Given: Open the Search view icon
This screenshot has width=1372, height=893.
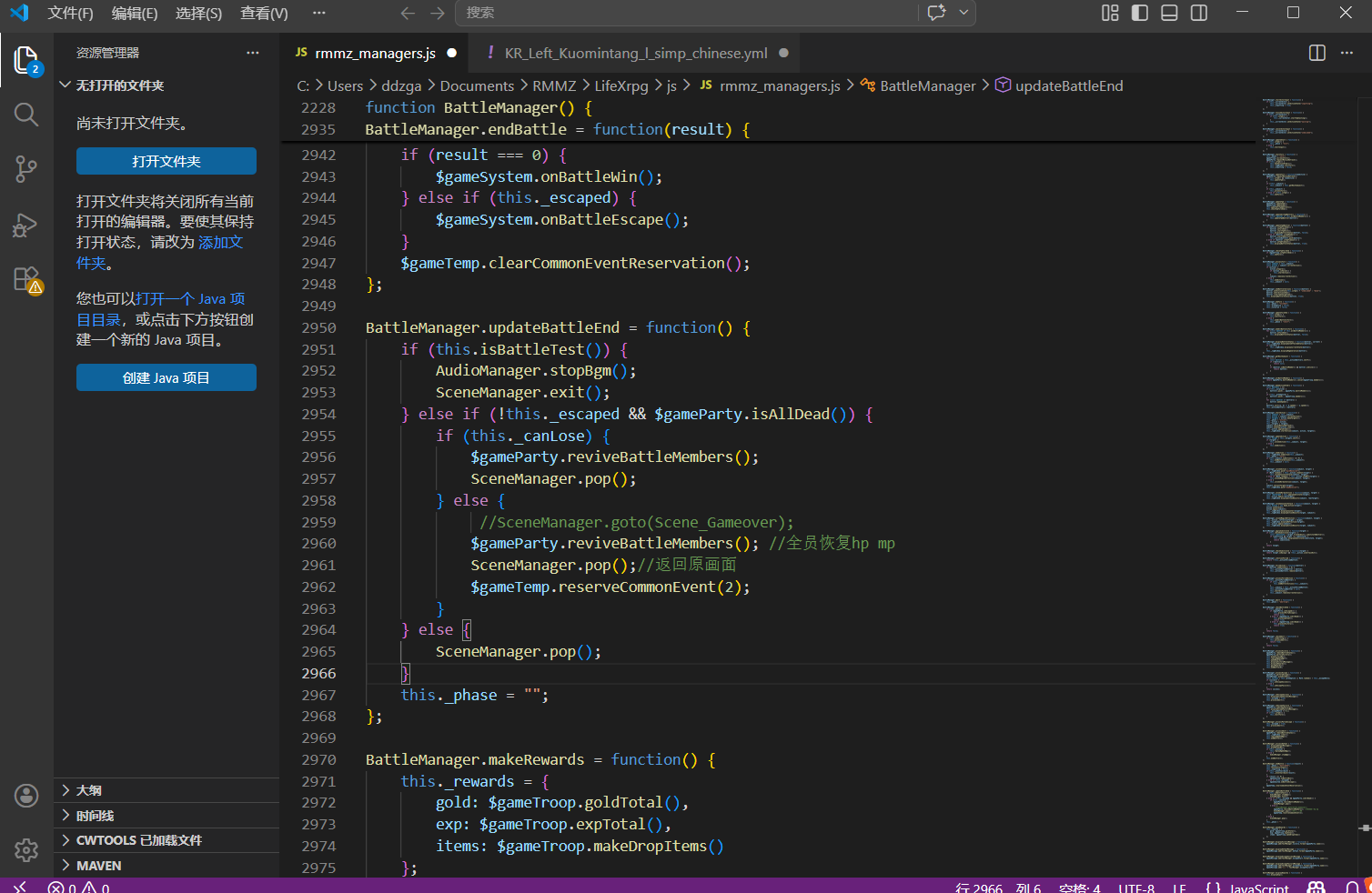Looking at the screenshot, I should [x=26, y=115].
